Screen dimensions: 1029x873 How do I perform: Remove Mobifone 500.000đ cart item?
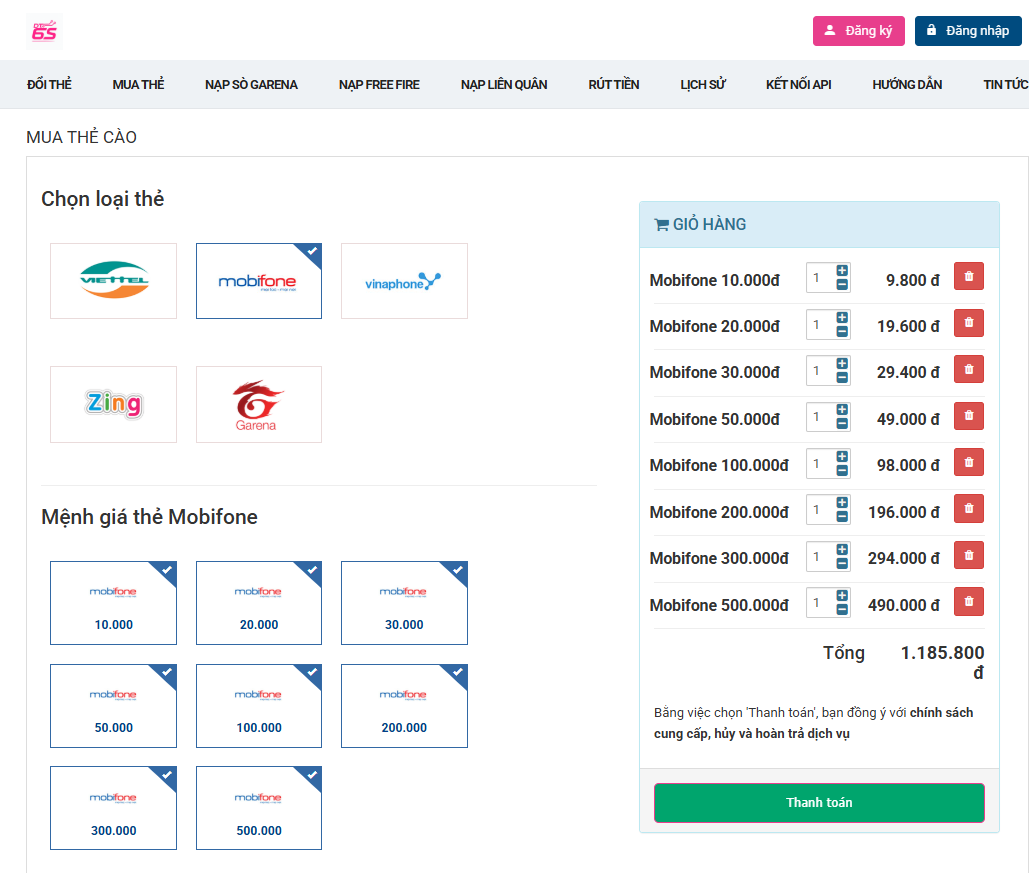click(x=968, y=602)
